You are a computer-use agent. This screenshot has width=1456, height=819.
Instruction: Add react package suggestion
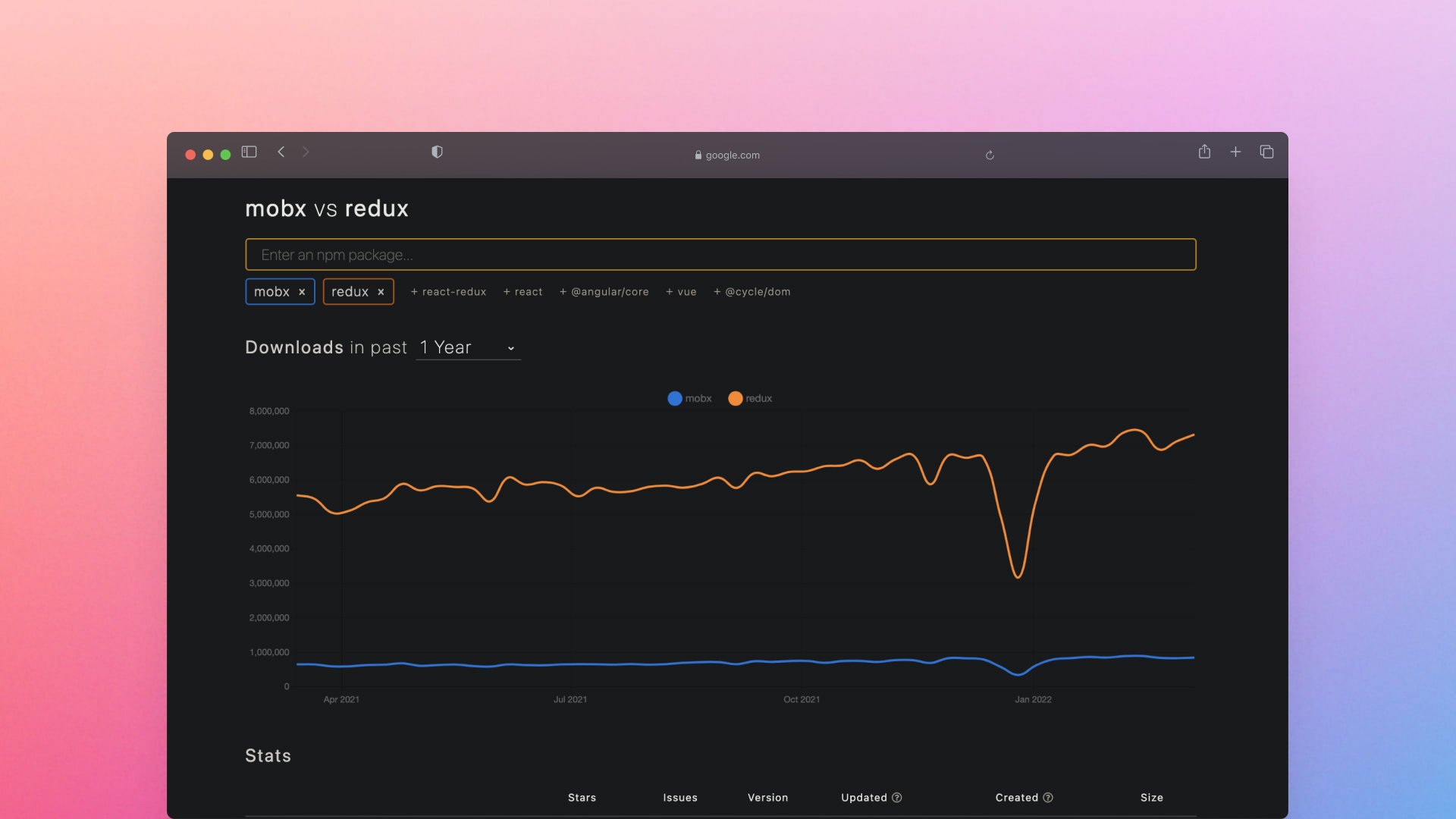(x=522, y=292)
